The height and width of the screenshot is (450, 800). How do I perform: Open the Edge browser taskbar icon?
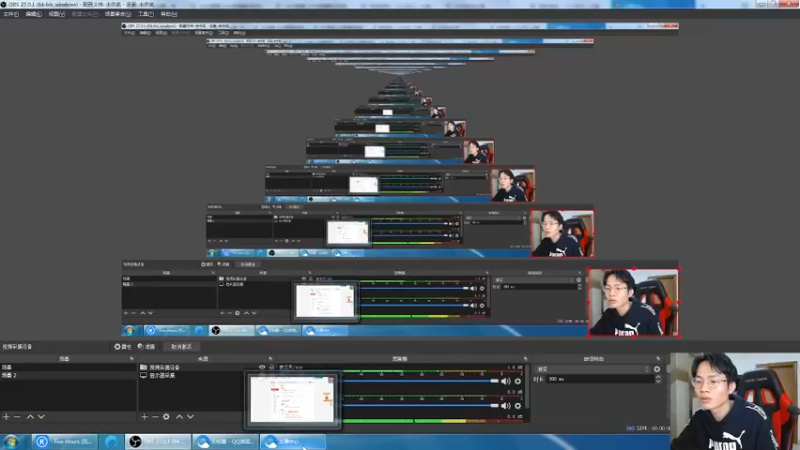tap(111, 441)
